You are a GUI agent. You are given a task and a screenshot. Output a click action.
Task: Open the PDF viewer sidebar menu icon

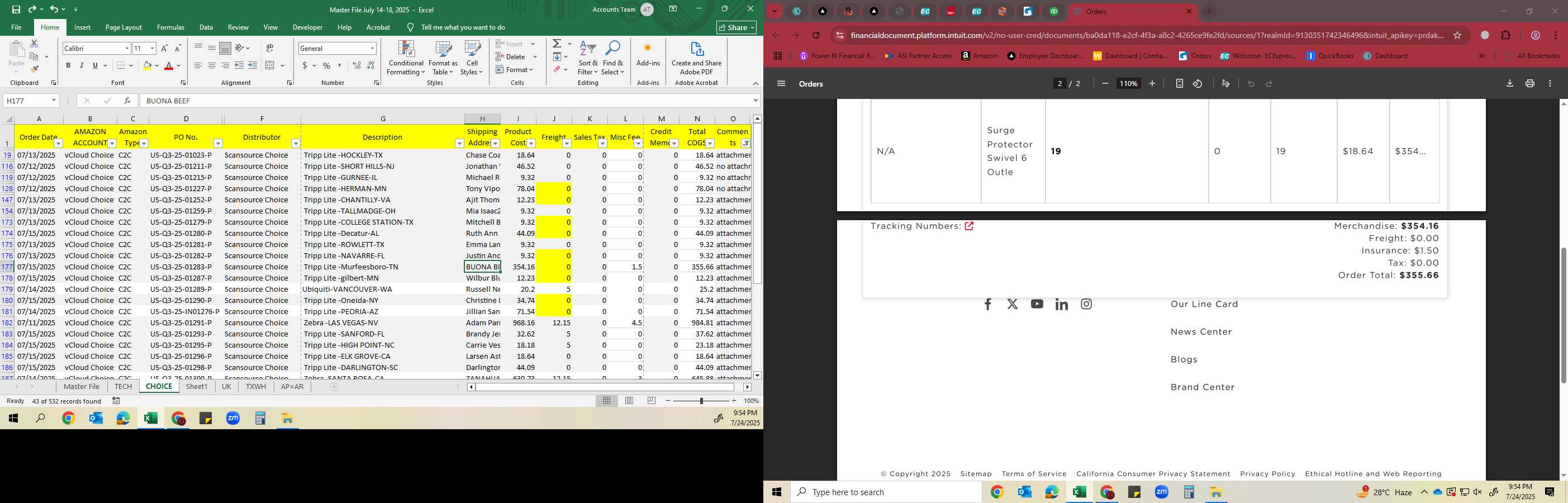pyautogui.click(x=781, y=83)
